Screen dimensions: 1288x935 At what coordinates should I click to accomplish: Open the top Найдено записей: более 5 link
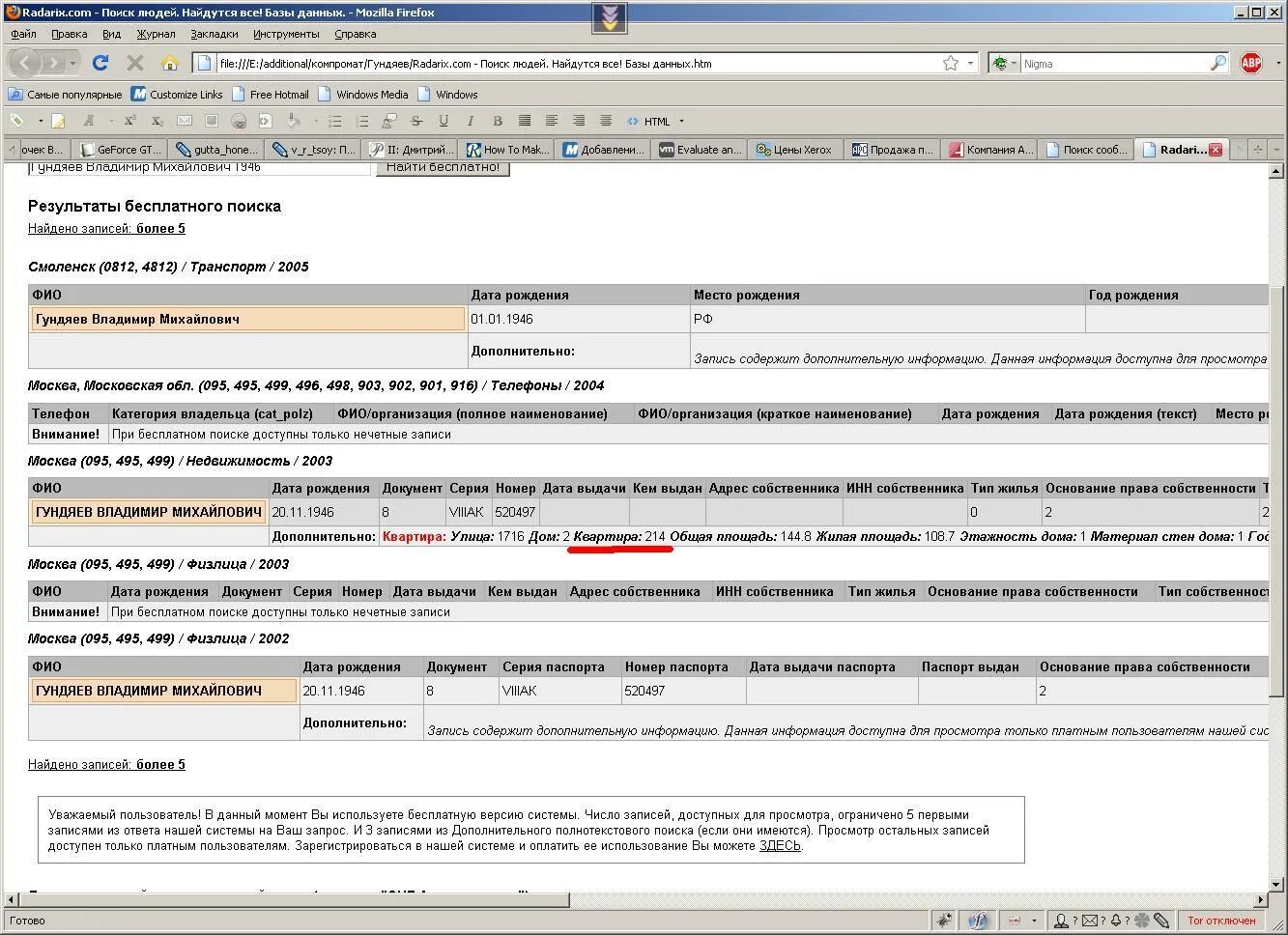tap(106, 229)
